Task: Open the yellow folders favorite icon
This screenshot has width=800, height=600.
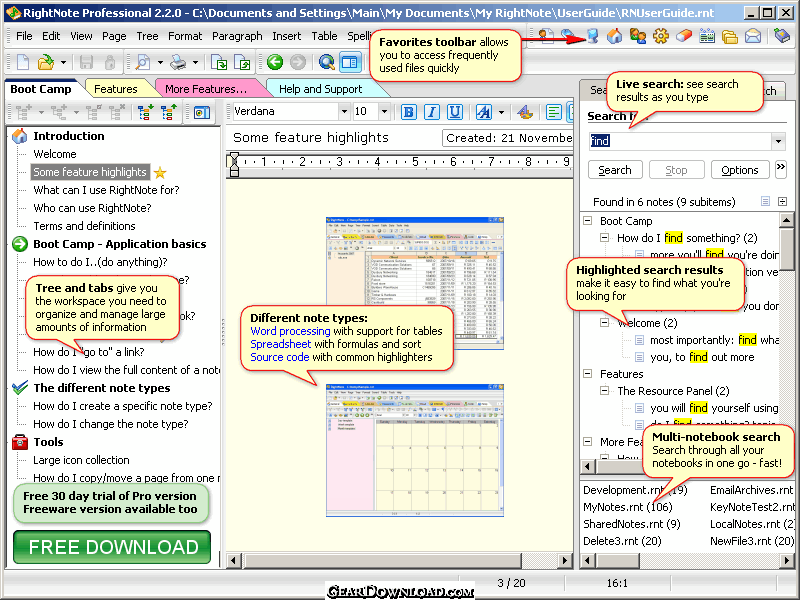Action: coord(730,36)
